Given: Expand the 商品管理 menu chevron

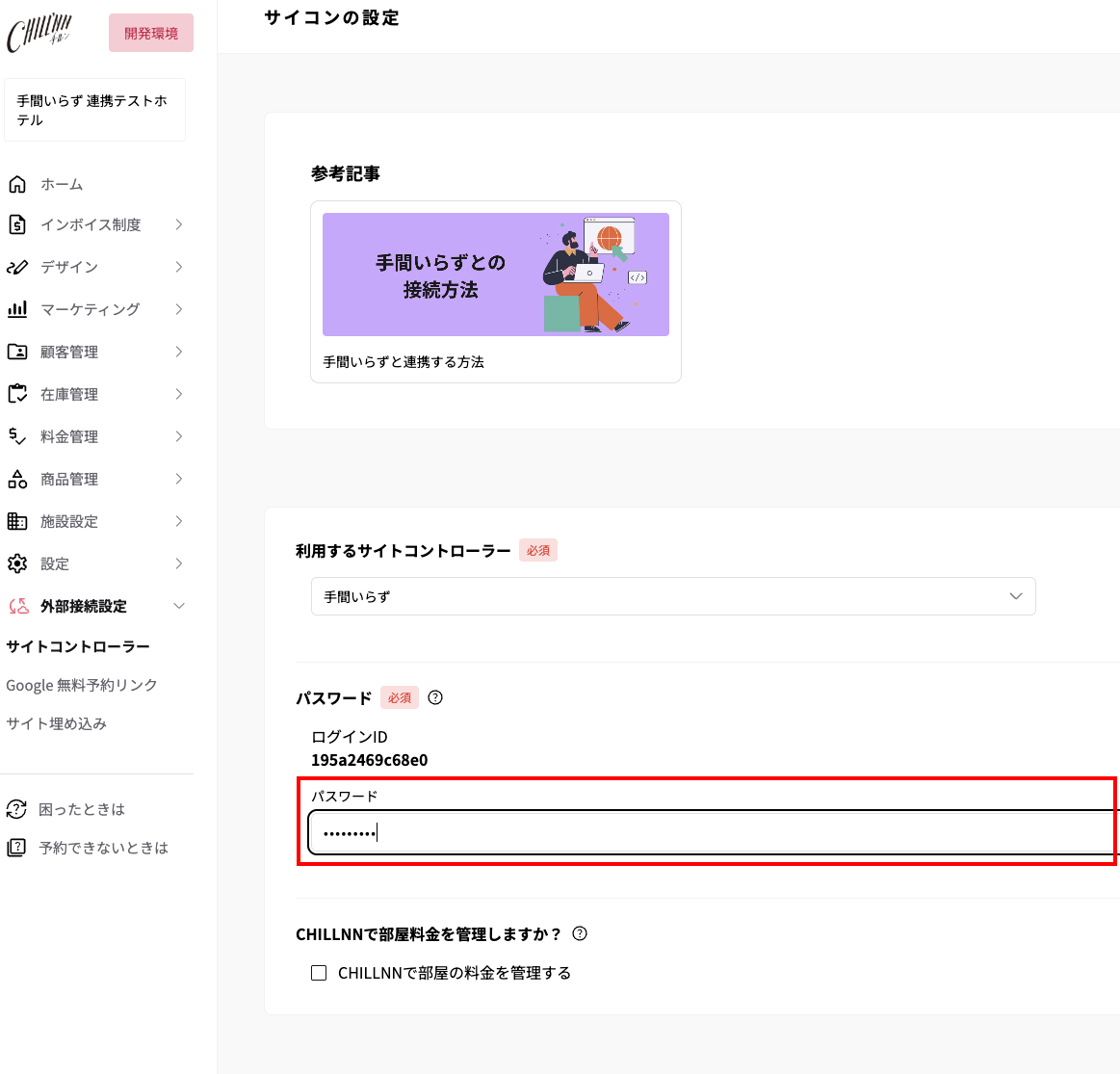Looking at the screenshot, I should [x=178, y=479].
